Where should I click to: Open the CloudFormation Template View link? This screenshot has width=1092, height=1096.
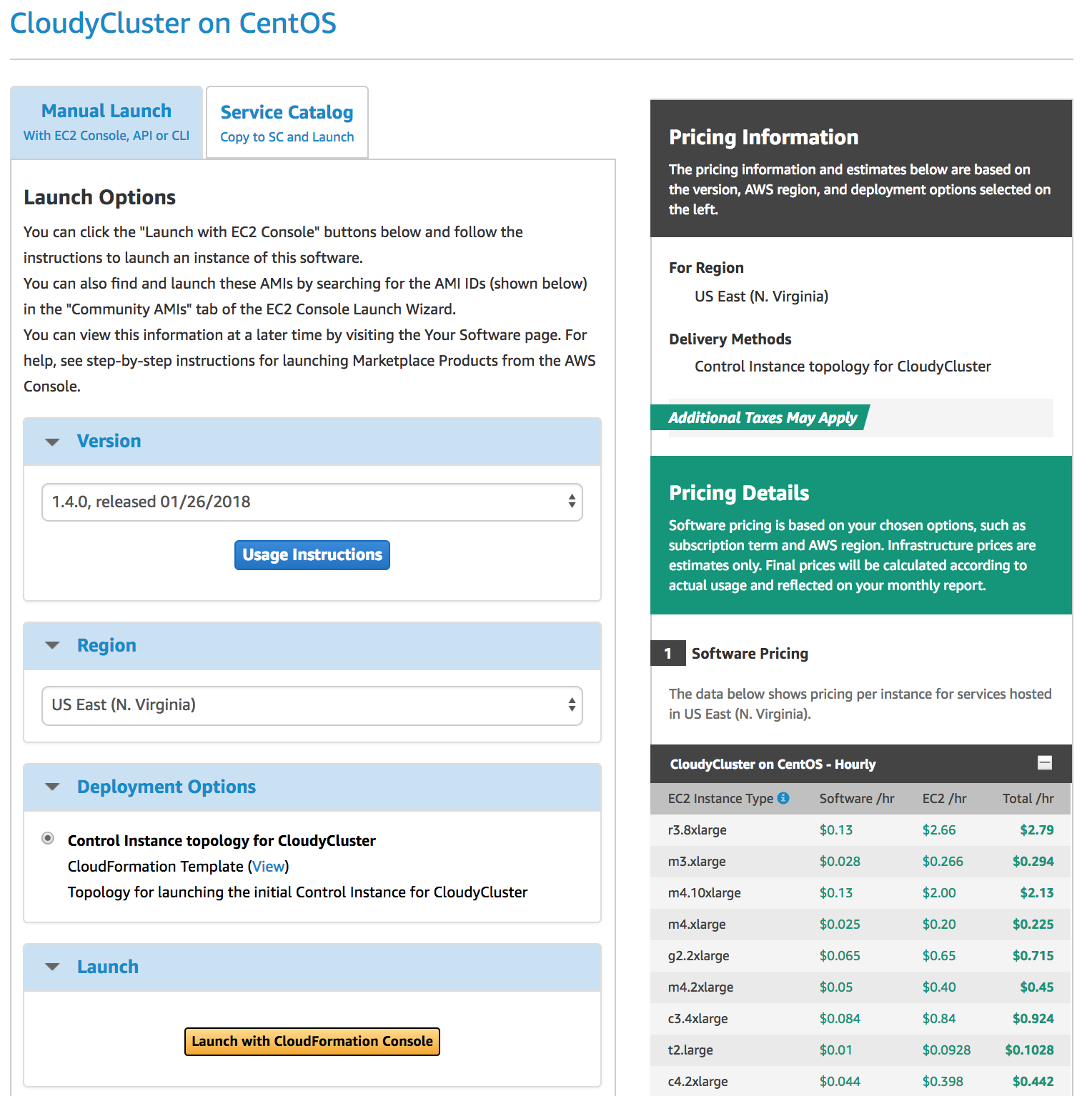269,867
